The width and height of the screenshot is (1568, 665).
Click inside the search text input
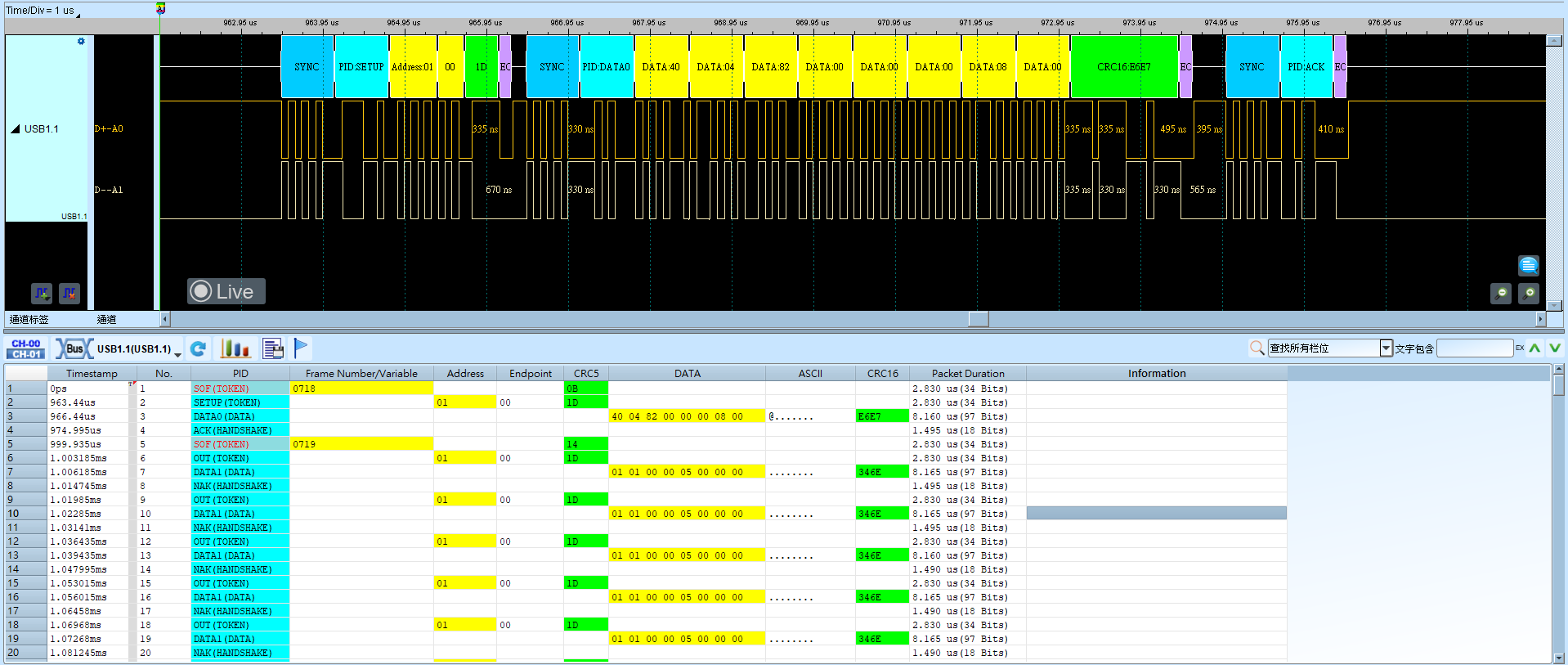[1475, 348]
